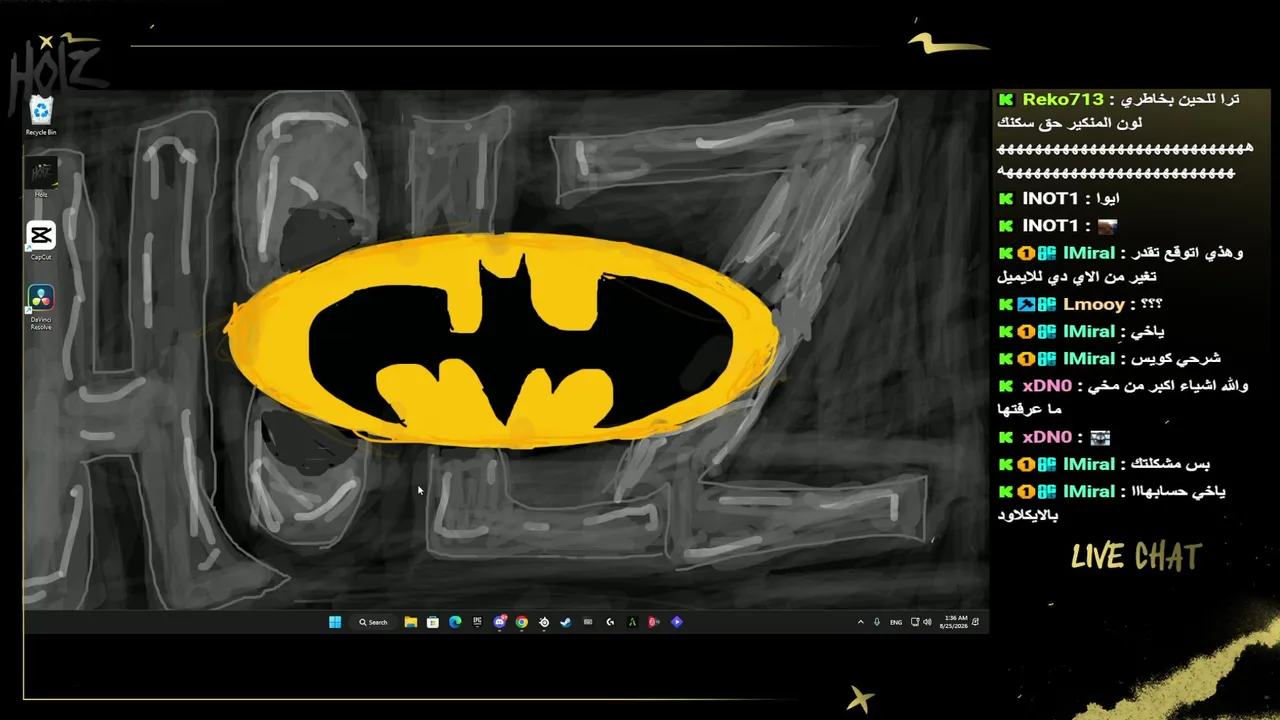Open Steam from the taskbar
The image size is (1280, 720).
click(566, 622)
